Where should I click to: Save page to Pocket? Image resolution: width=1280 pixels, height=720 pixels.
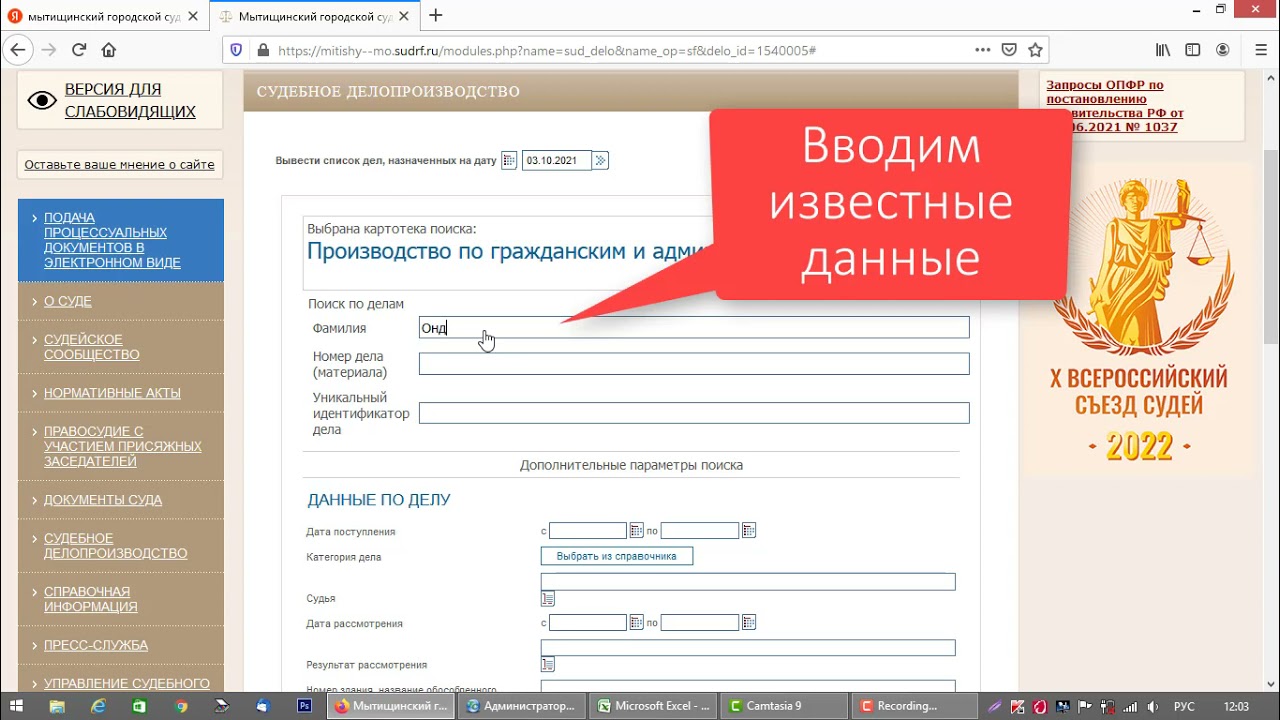tap(1009, 50)
